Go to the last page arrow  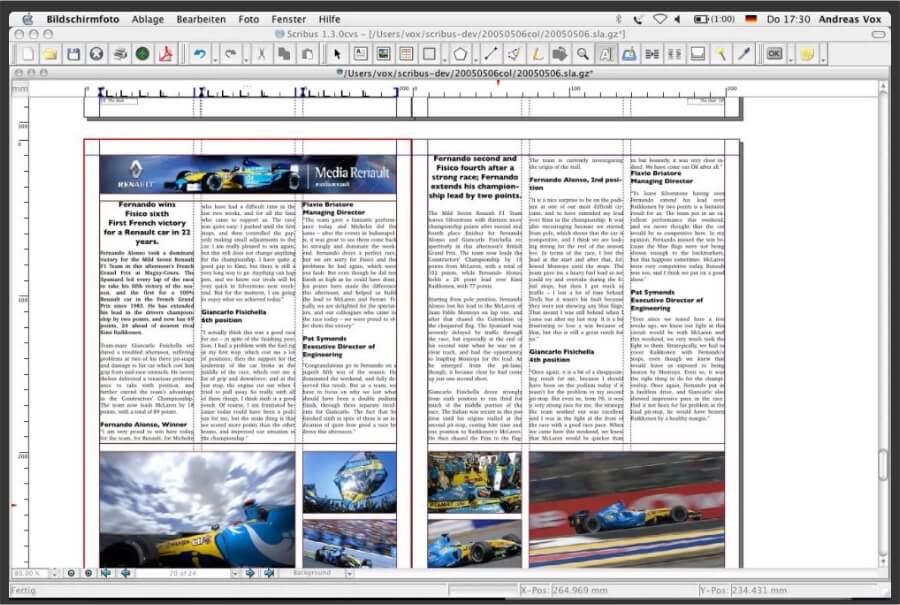tap(269, 573)
